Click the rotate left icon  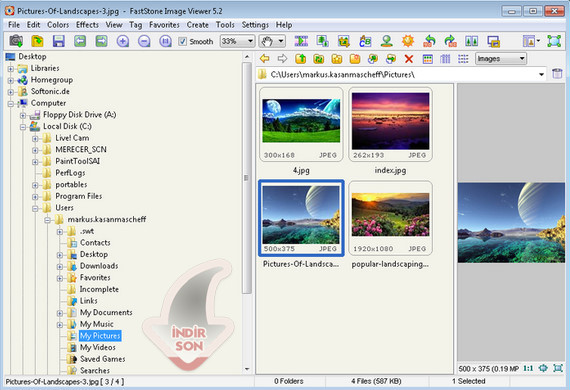pos(429,41)
